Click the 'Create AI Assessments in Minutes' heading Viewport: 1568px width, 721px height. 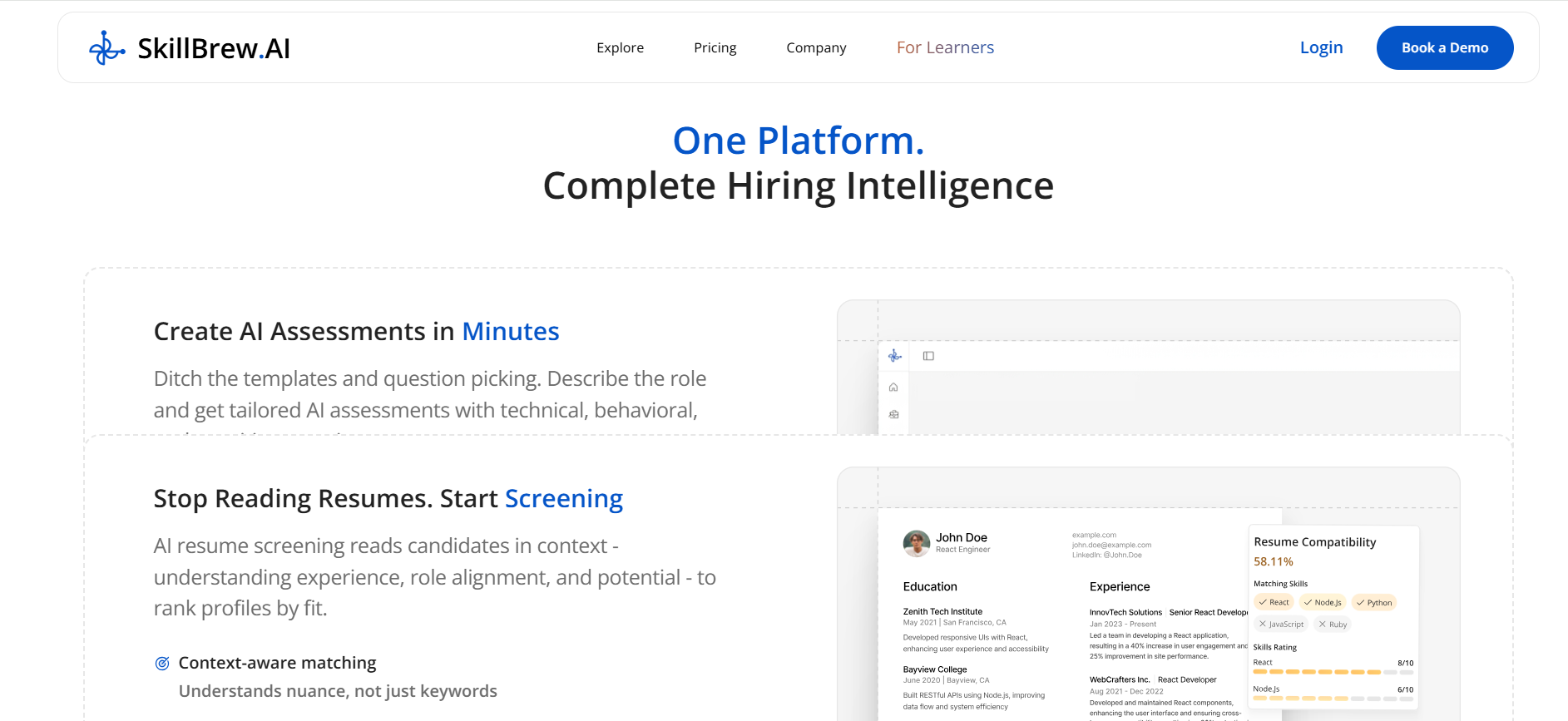(356, 331)
